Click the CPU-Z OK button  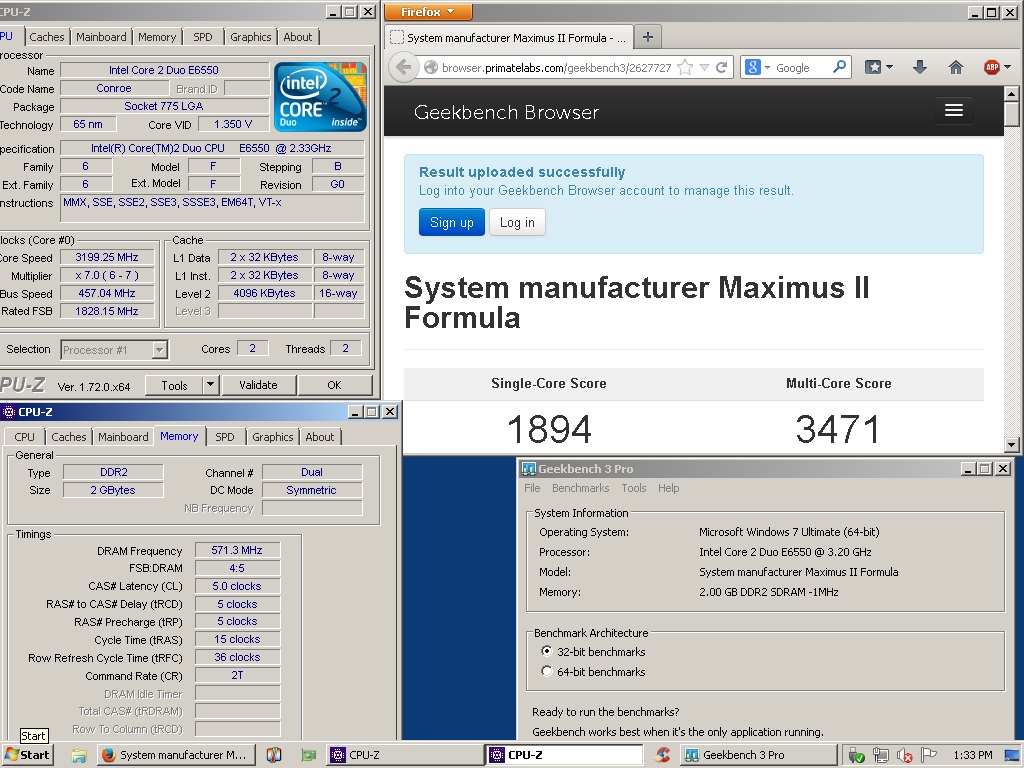coord(334,385)
